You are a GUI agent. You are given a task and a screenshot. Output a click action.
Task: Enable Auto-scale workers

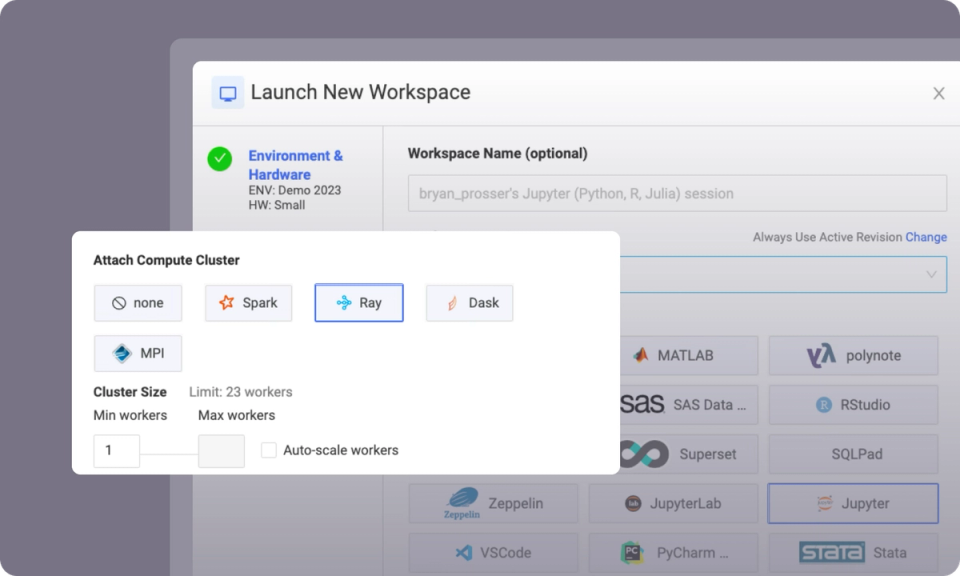(x=268, y=450)
